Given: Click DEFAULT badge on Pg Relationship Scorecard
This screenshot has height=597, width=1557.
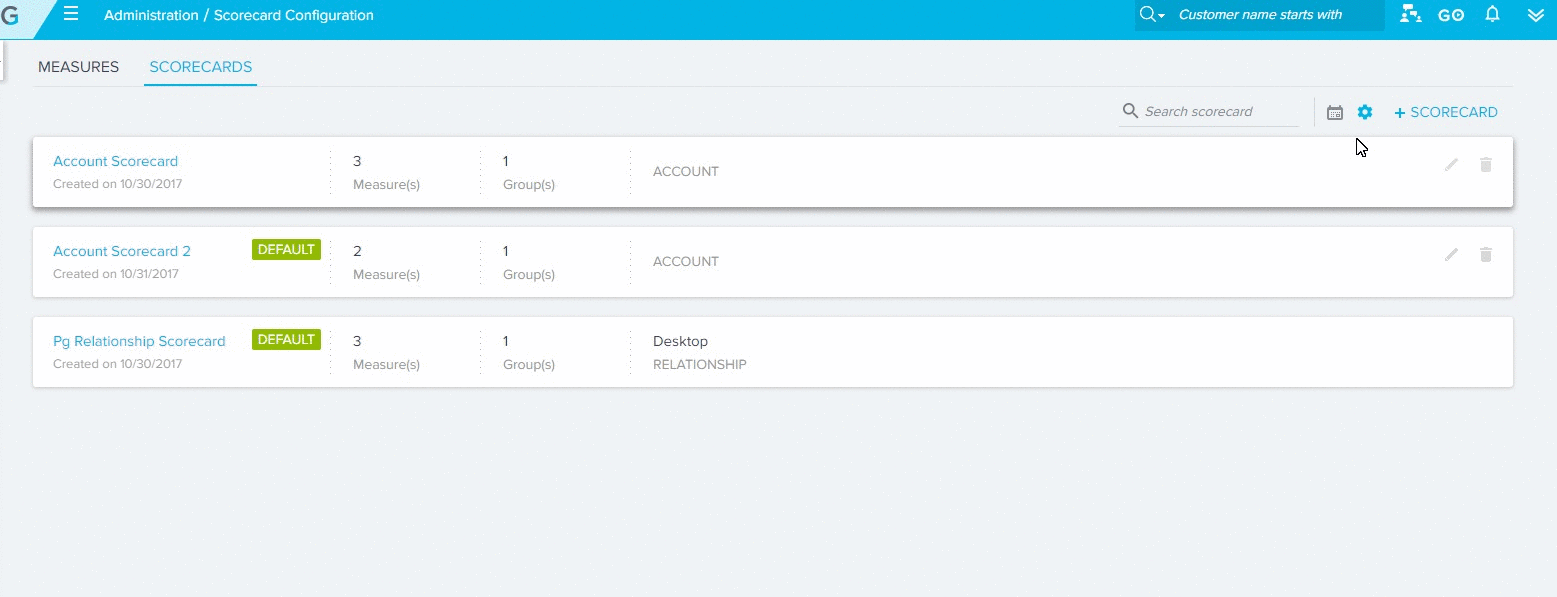Looking at the screenshot, I should coord(287,340).
